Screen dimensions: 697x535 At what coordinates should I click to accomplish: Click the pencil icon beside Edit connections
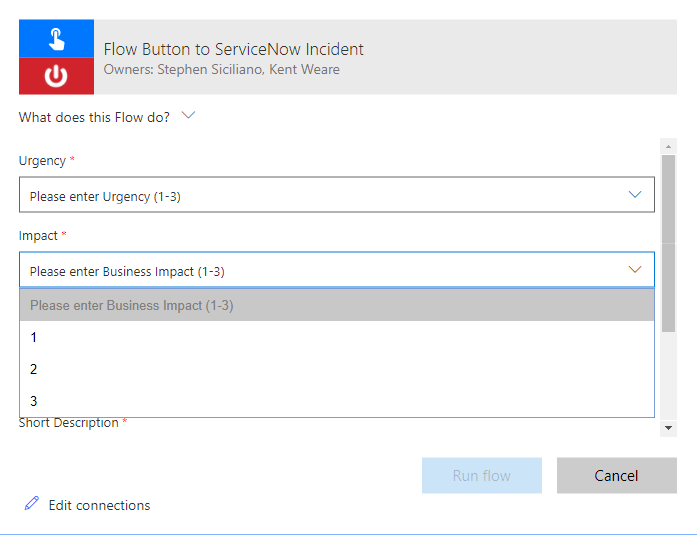(x=32, y=504)
